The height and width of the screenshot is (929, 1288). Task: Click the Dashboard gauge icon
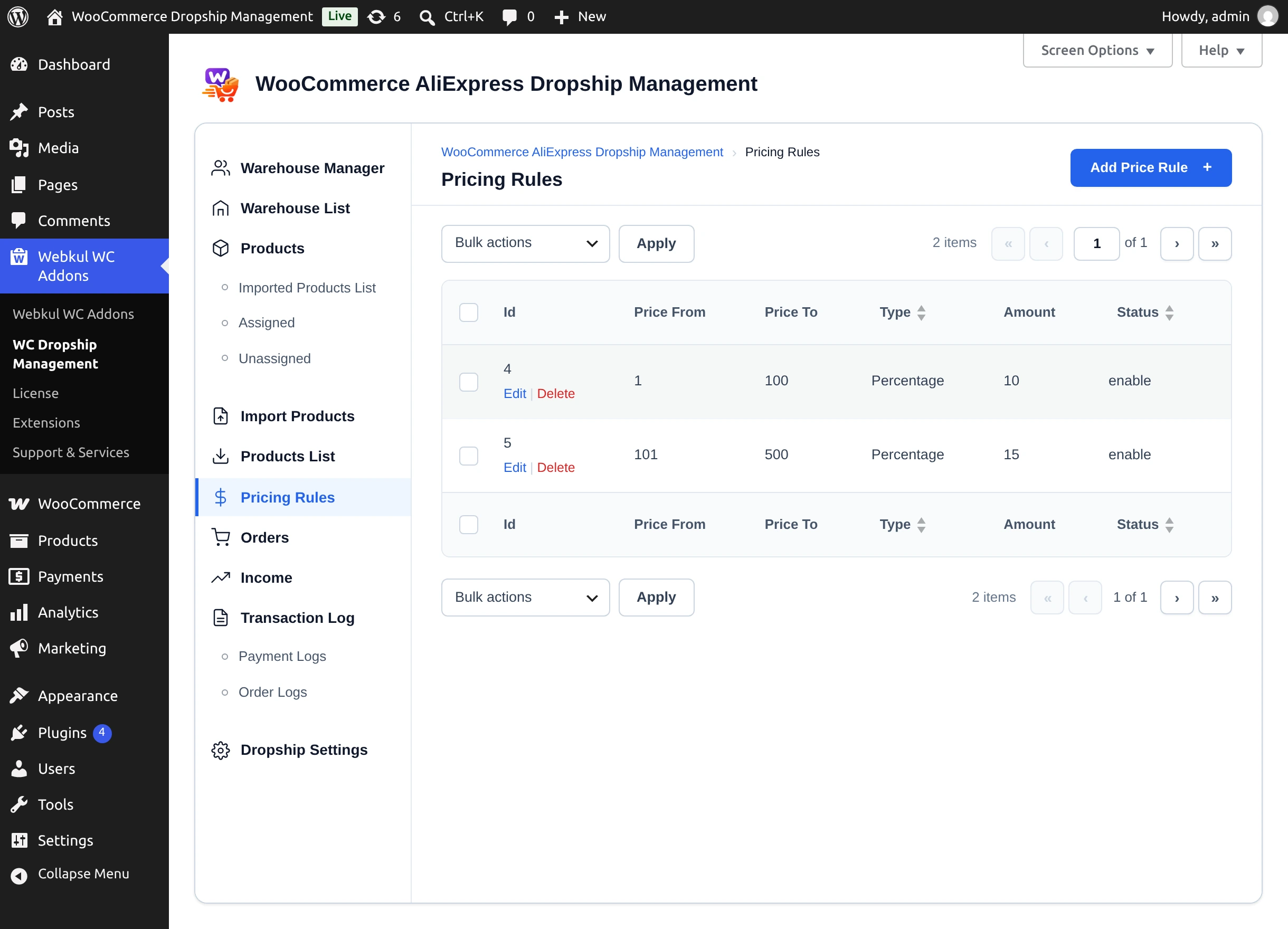tap(20, 65)
